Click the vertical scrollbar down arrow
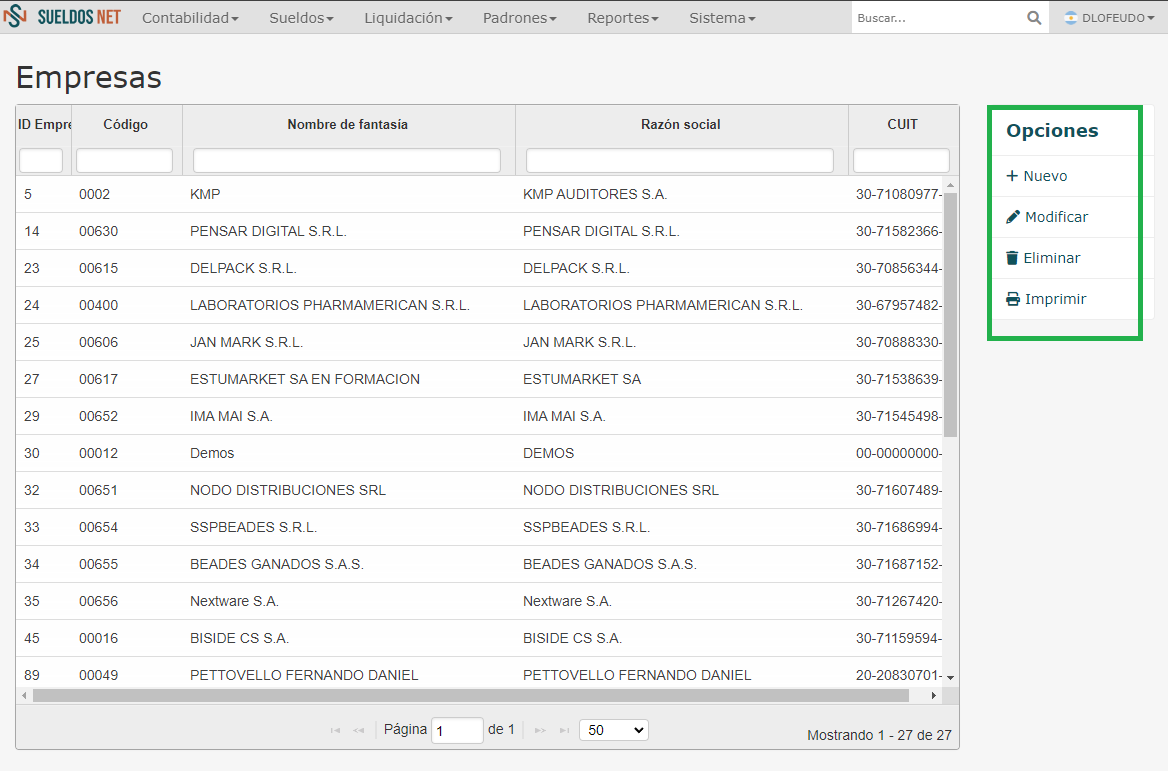Screen dimensions: 1168x771 950,678
